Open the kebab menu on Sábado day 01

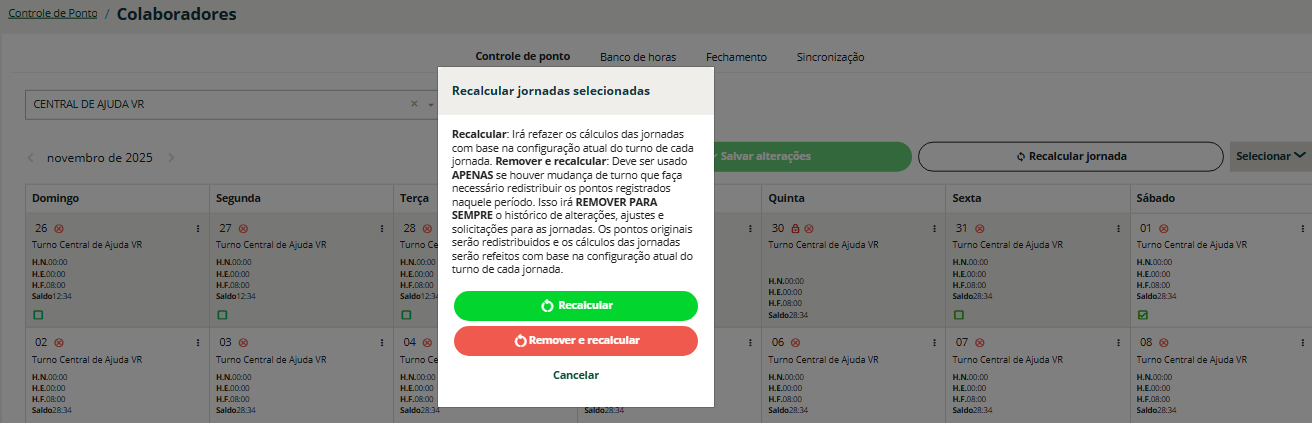[x=1302, y=229]
